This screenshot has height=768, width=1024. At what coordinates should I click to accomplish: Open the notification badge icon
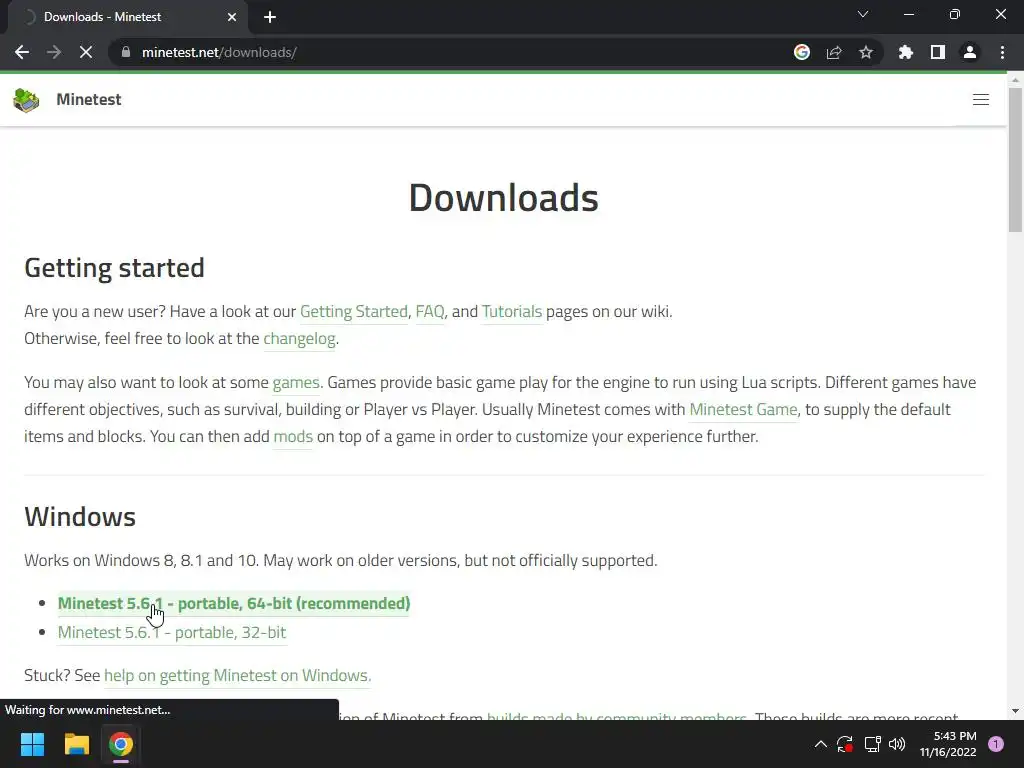pos(995,744)
